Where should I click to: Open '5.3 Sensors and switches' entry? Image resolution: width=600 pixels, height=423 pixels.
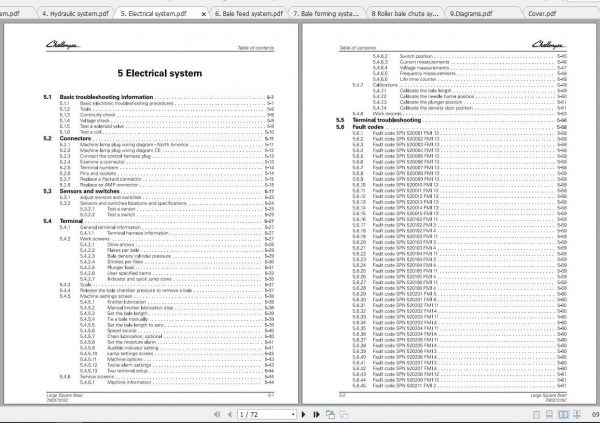158,191
